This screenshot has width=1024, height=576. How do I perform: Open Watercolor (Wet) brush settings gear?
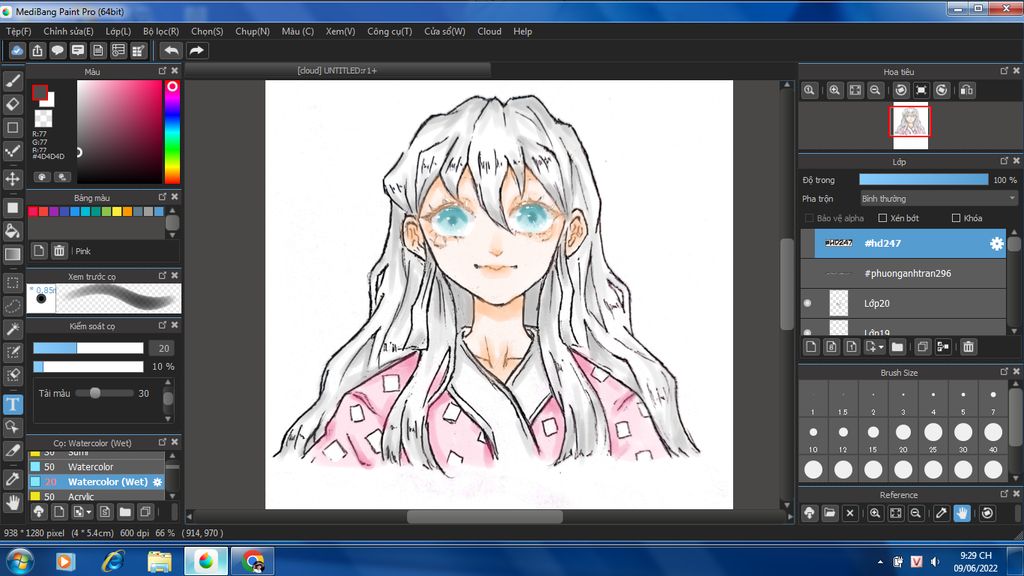[x=157, y=482]
